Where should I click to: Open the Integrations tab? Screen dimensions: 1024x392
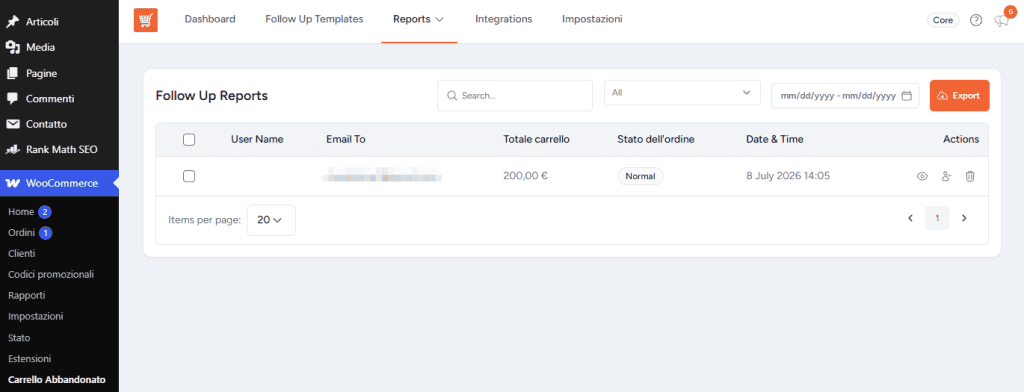[x=504, y=20]
